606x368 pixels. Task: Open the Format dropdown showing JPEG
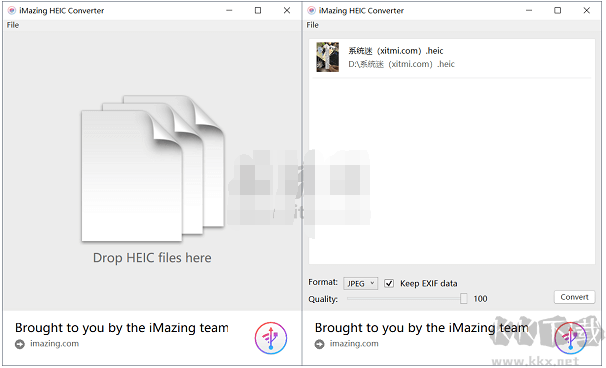point(361,283)
